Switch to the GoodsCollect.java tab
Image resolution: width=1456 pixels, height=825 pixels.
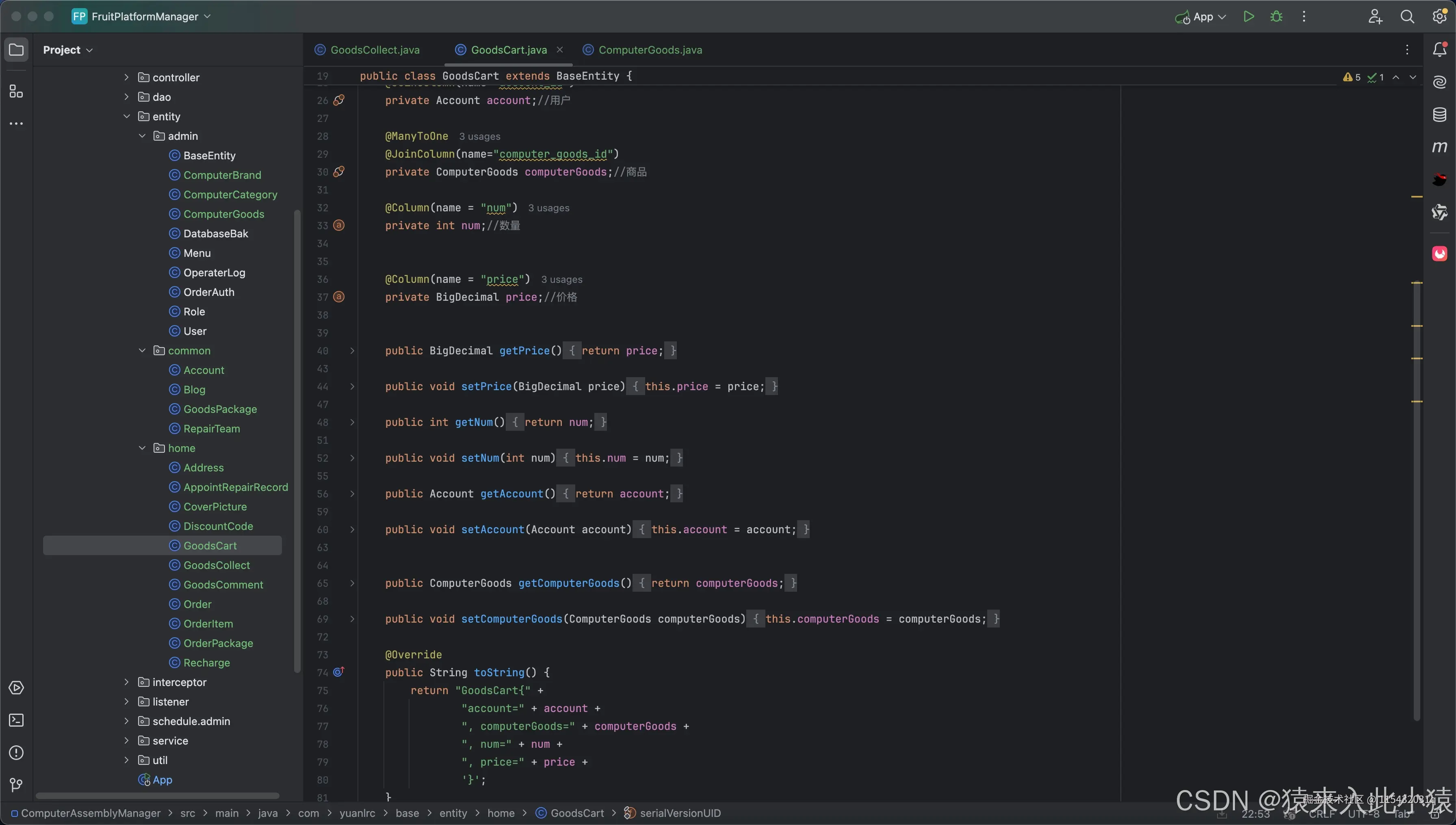374,50
